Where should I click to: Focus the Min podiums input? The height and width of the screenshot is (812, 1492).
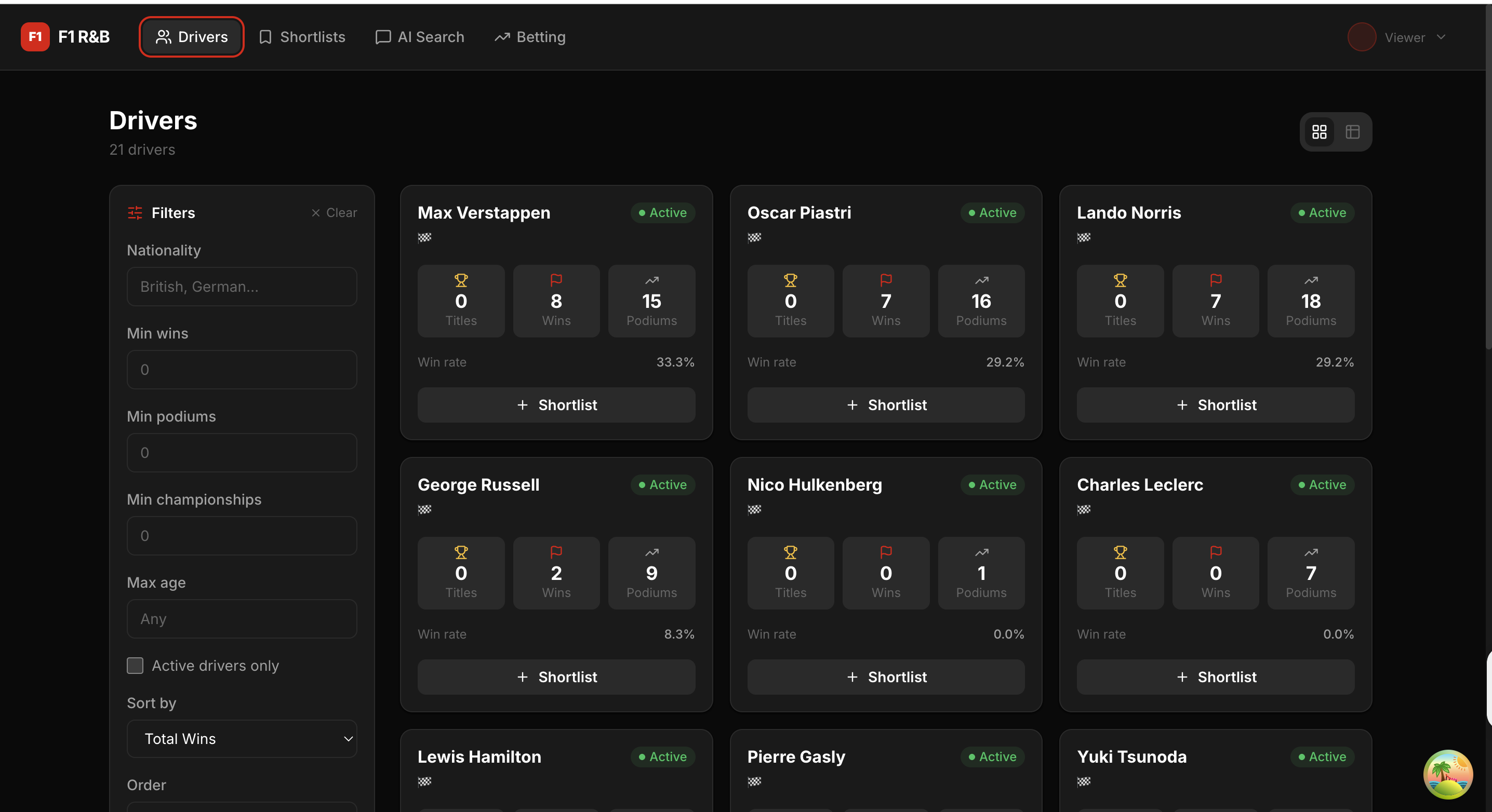point(242,453)
